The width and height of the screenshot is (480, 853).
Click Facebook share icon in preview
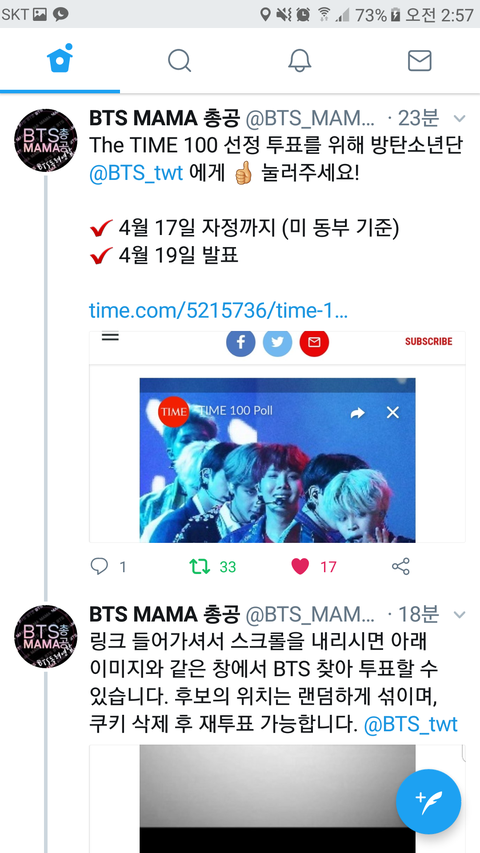pos(241,342)
